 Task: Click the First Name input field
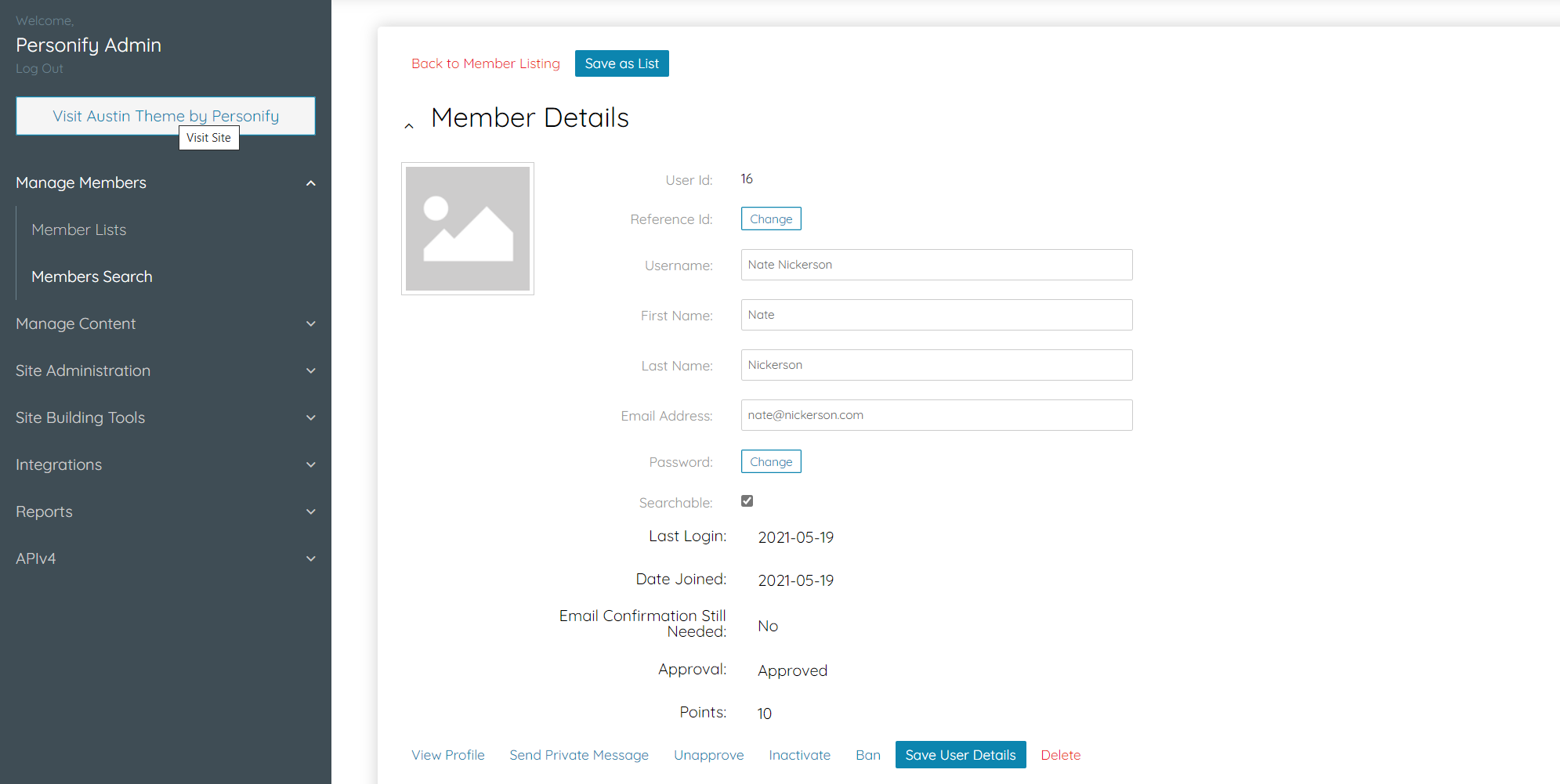point(936,315)
